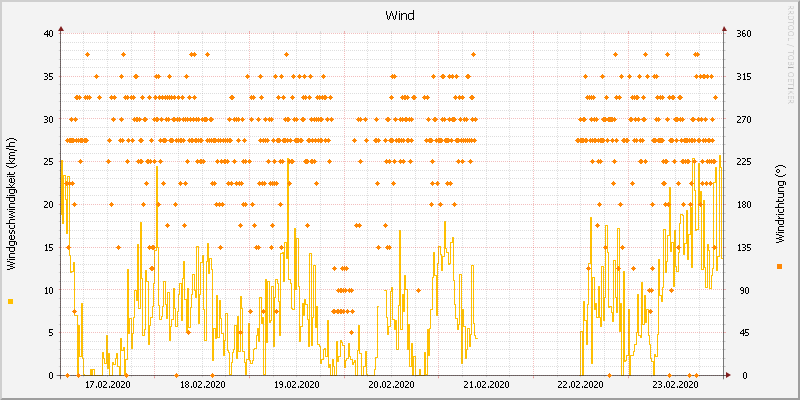Click right axis value 270
The width and height of the screenshot is (800, 400).
743,119
